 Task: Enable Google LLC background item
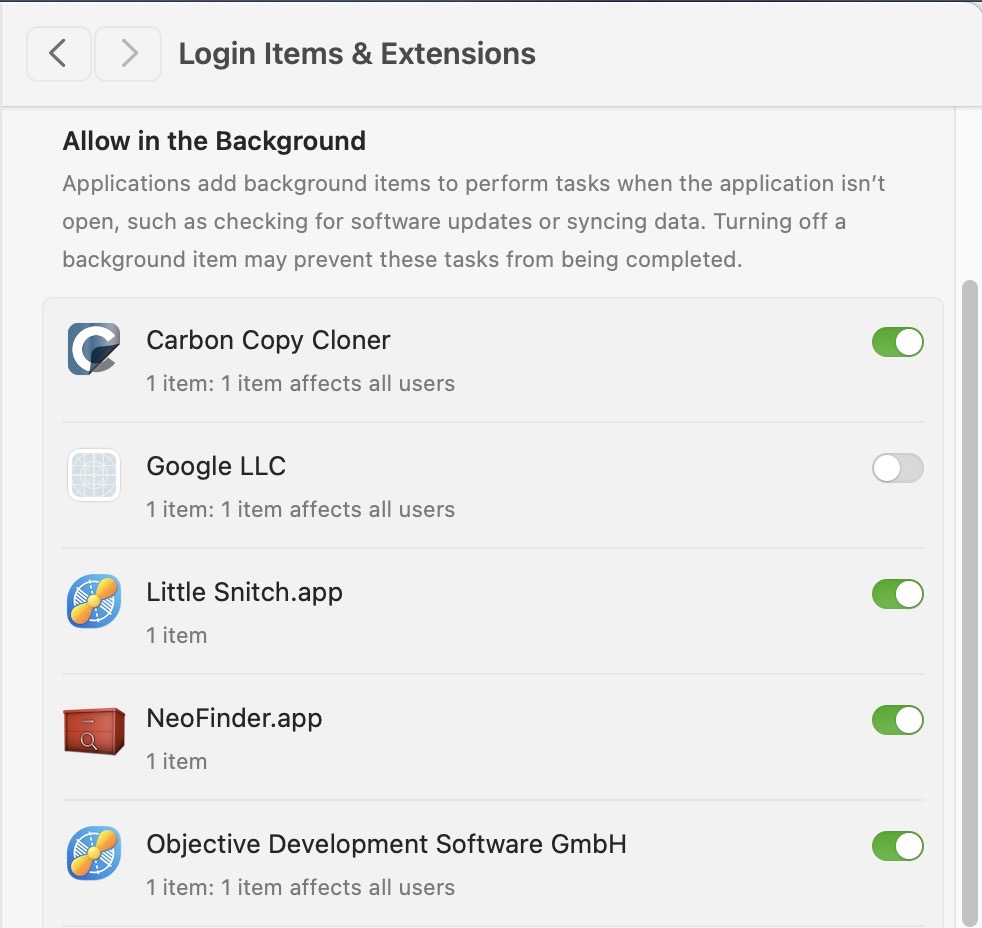(897, 468)
